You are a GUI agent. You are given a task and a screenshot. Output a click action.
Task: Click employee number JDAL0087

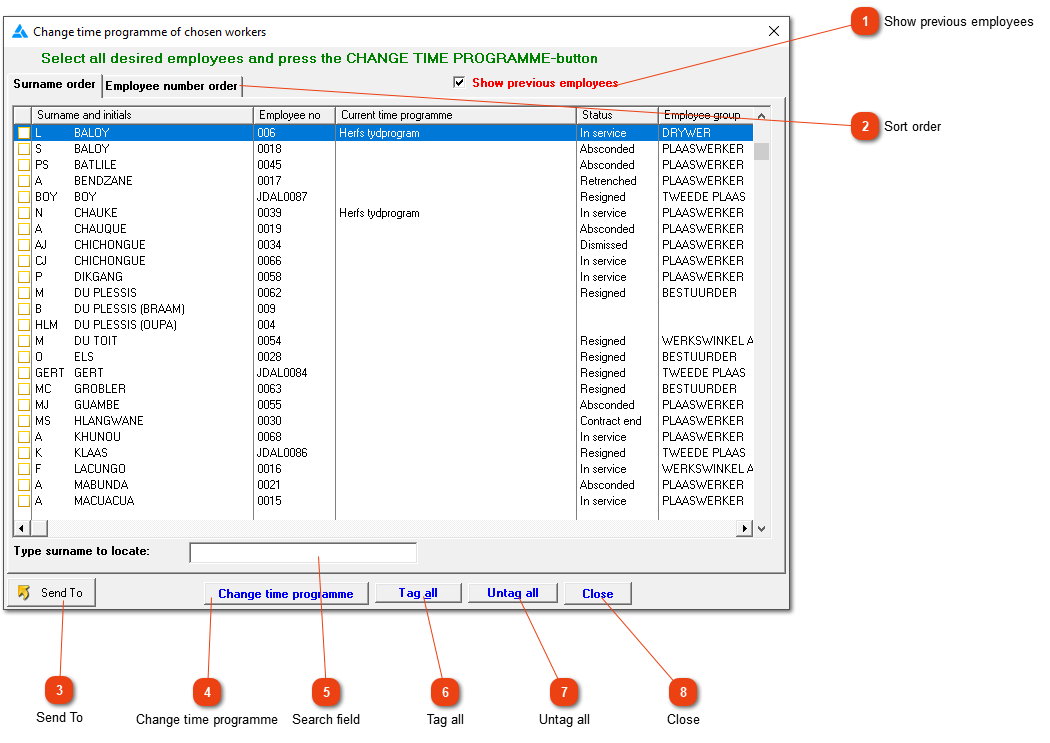282,197
